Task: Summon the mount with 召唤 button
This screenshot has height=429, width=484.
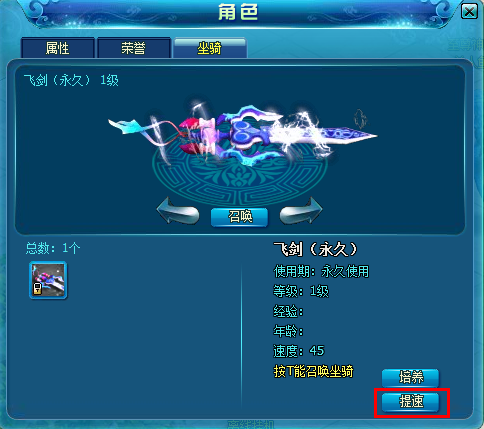Action: (x=239, y=217)
